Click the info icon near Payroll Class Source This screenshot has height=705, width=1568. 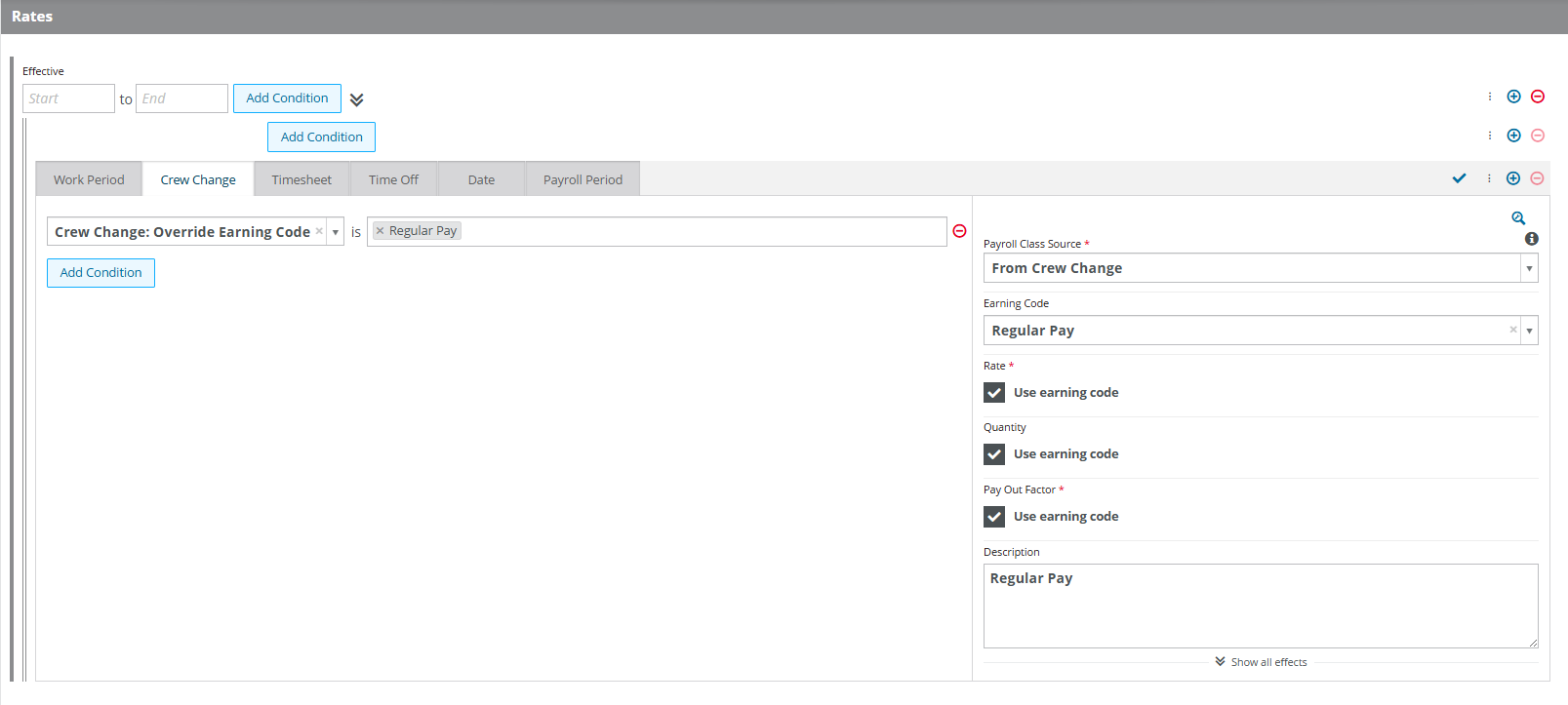(x=1532, y=239)
